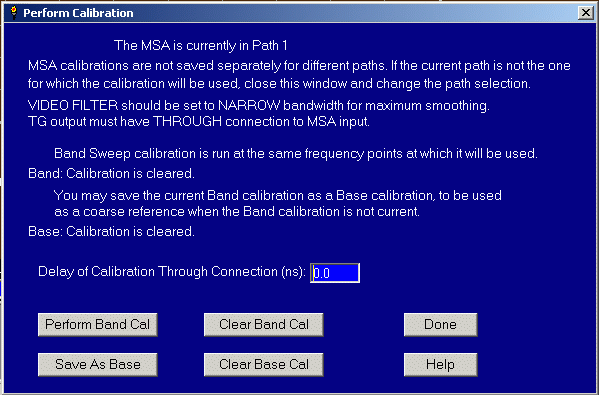The image size is (599, 395).
Task: Focus the calibration delay (ns) input field
Action: [335, 273]
